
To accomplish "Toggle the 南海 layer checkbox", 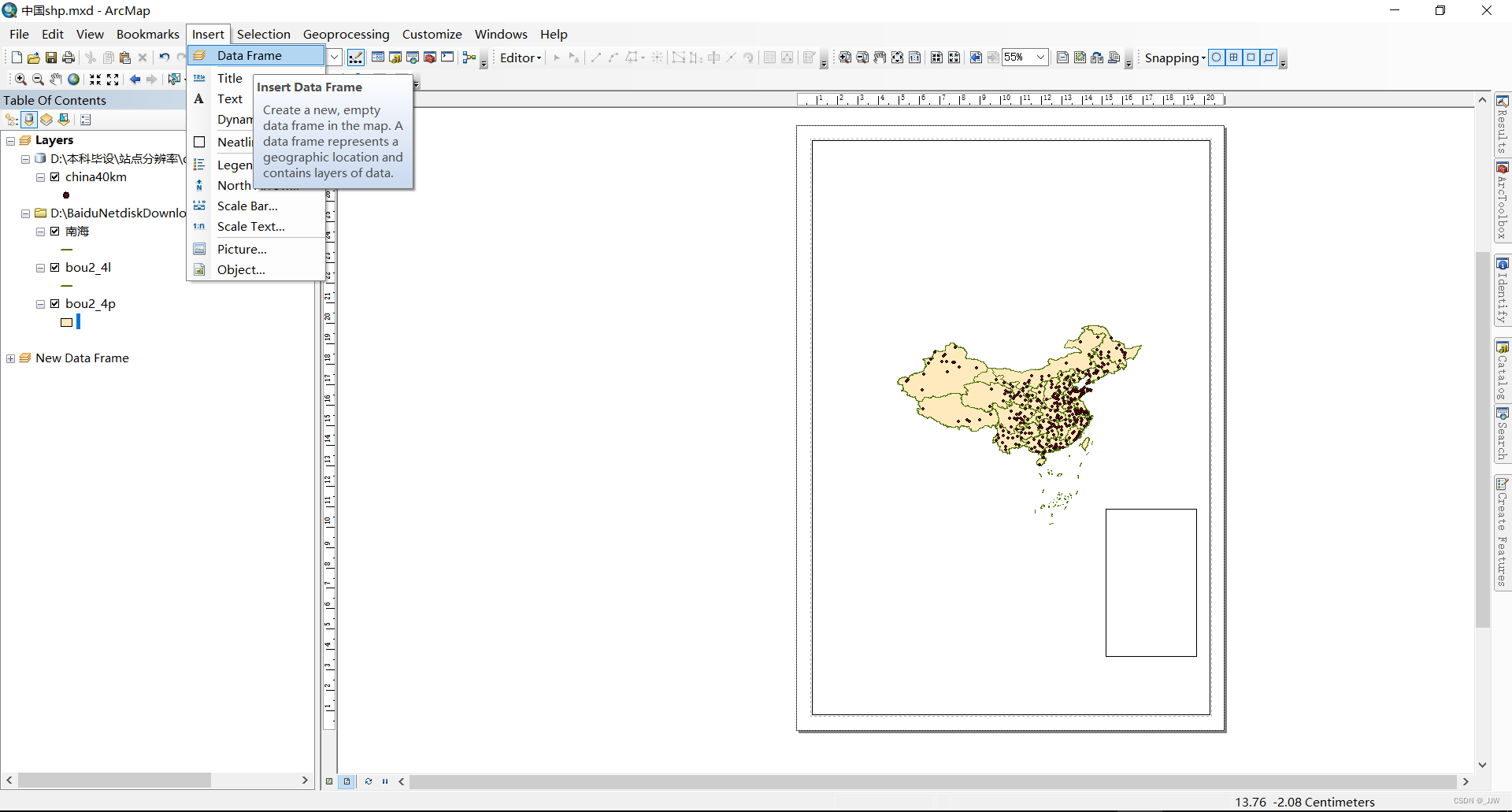I will point(55,232).
